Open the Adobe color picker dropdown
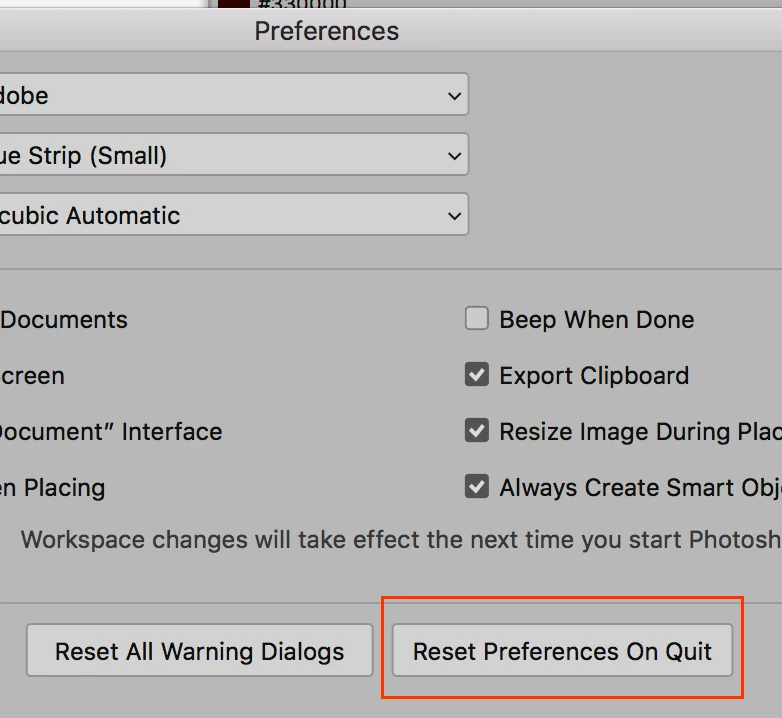Image resolution: width=782 pixels, height=718 pixels. (234, 94)
